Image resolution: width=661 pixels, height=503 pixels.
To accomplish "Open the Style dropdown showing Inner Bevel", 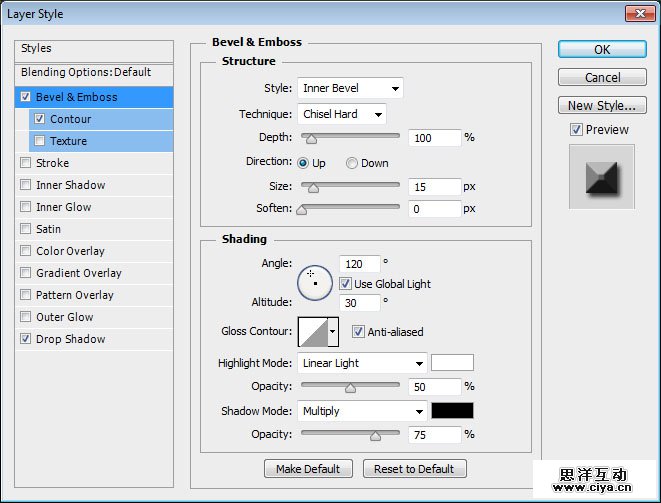I will tap(350, 88).
